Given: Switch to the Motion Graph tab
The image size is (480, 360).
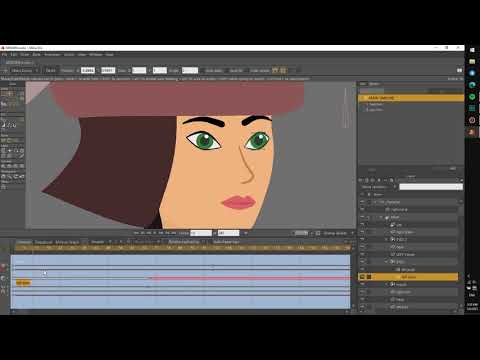Looking at the screenshot, I should pyautogui.click(x=67, y=242).
